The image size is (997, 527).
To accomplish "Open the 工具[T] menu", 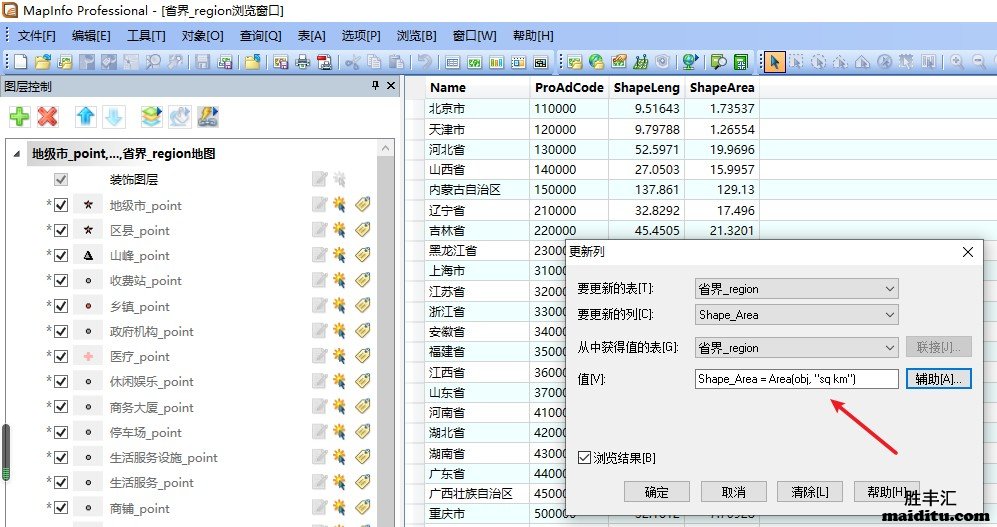I will coord(146,36).
